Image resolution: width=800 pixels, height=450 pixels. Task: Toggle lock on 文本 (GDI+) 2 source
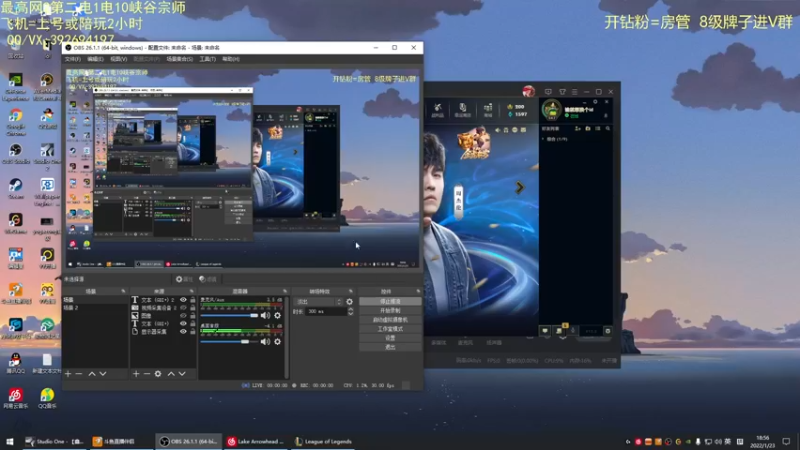193,300
